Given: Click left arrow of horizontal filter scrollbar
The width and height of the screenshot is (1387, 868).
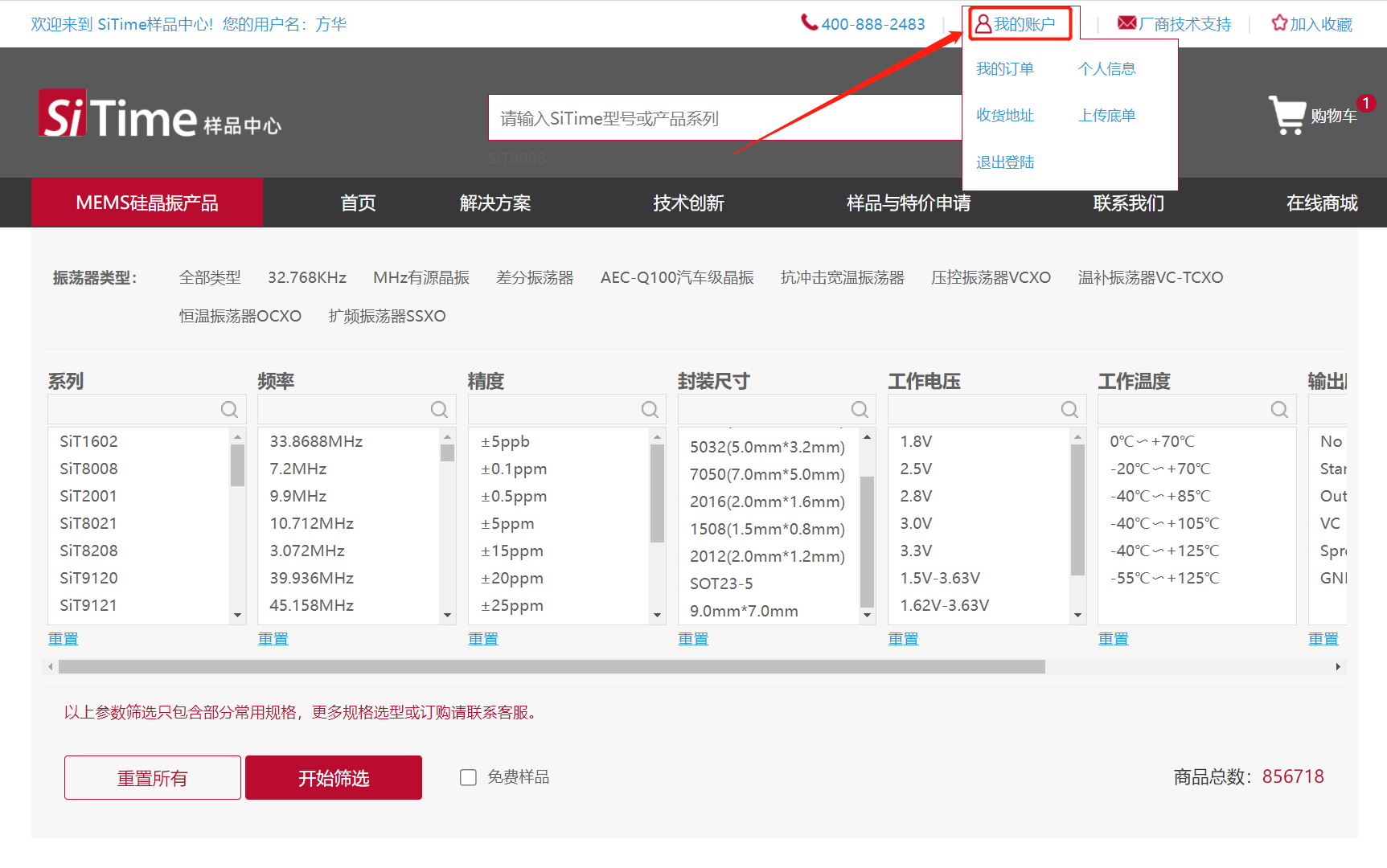Looking at the screenshot, I should tap(51, 667).
